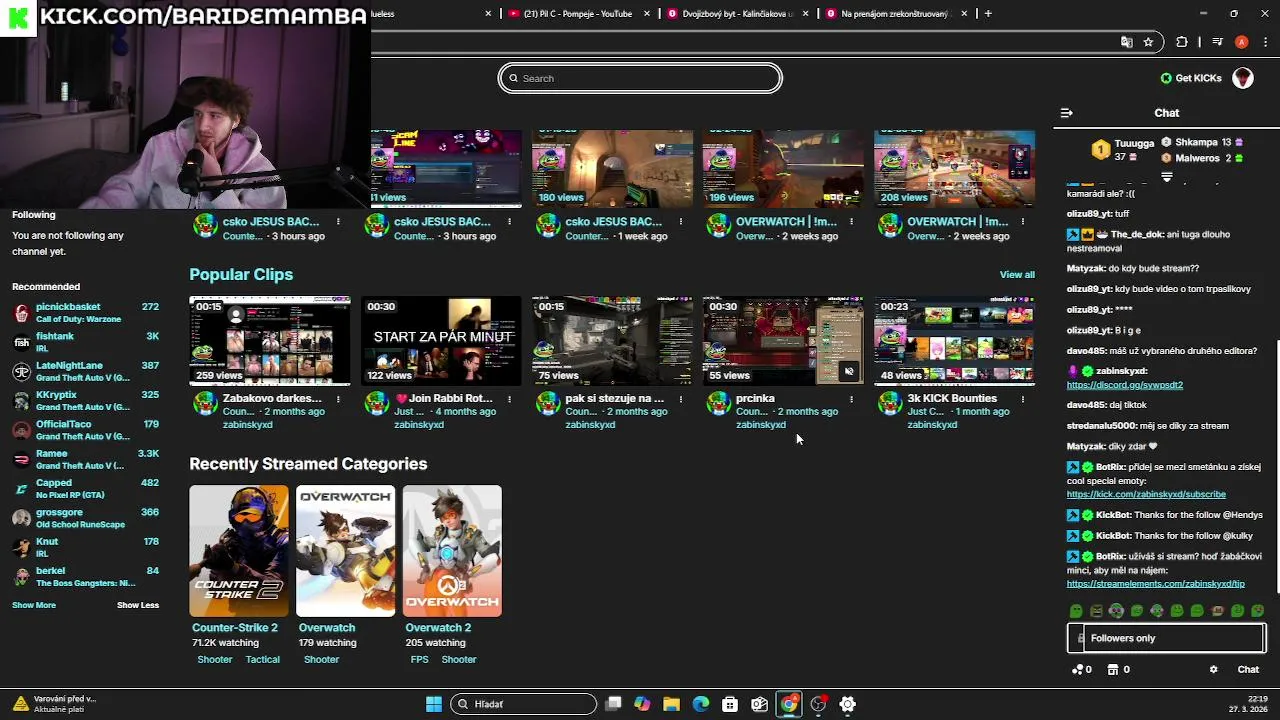Select the FPS tag under Overwatch 2
This screenshot has width=1280, height=720.
pos(419,660)
